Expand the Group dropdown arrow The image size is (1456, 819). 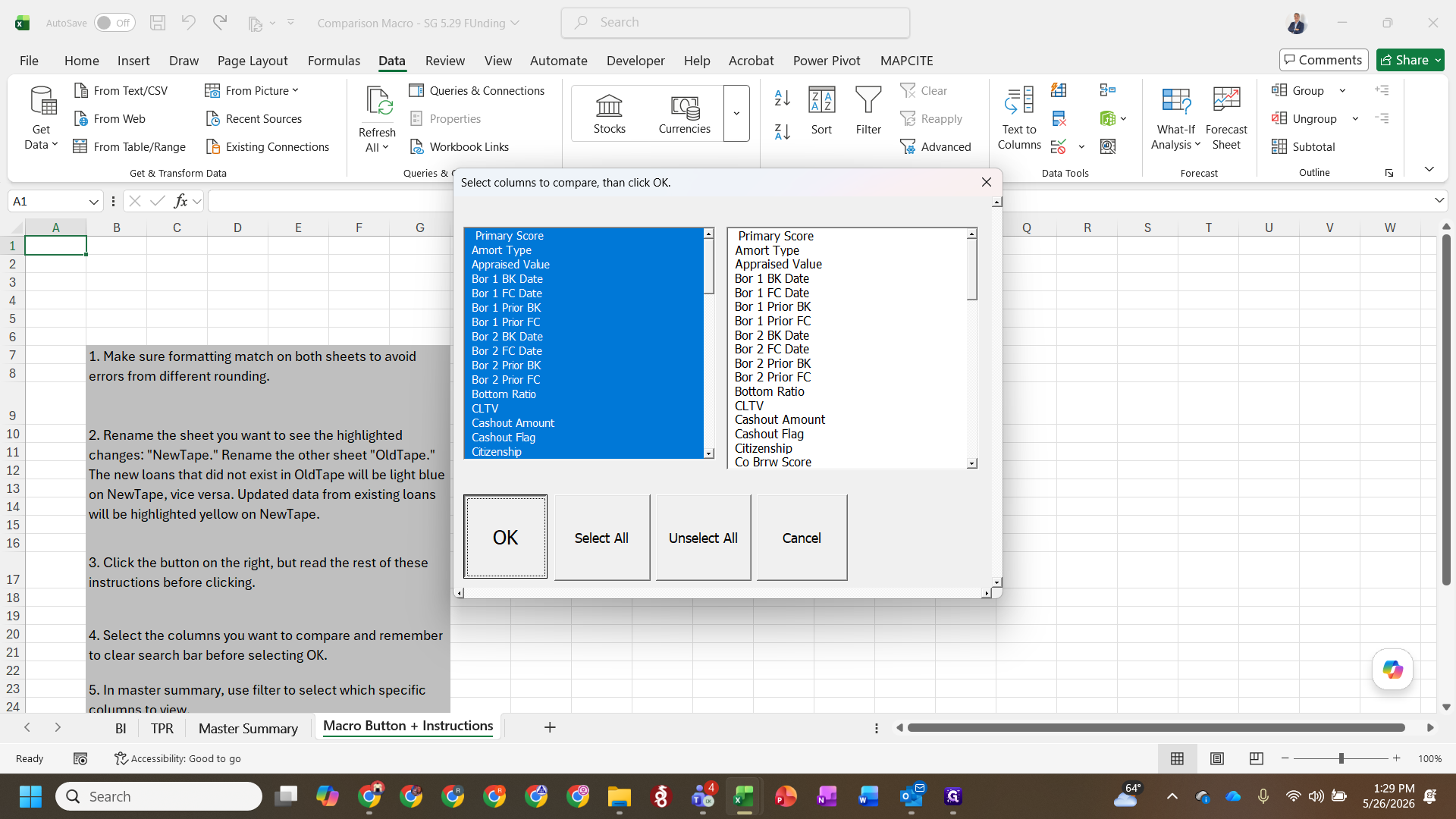point(1342,90)
